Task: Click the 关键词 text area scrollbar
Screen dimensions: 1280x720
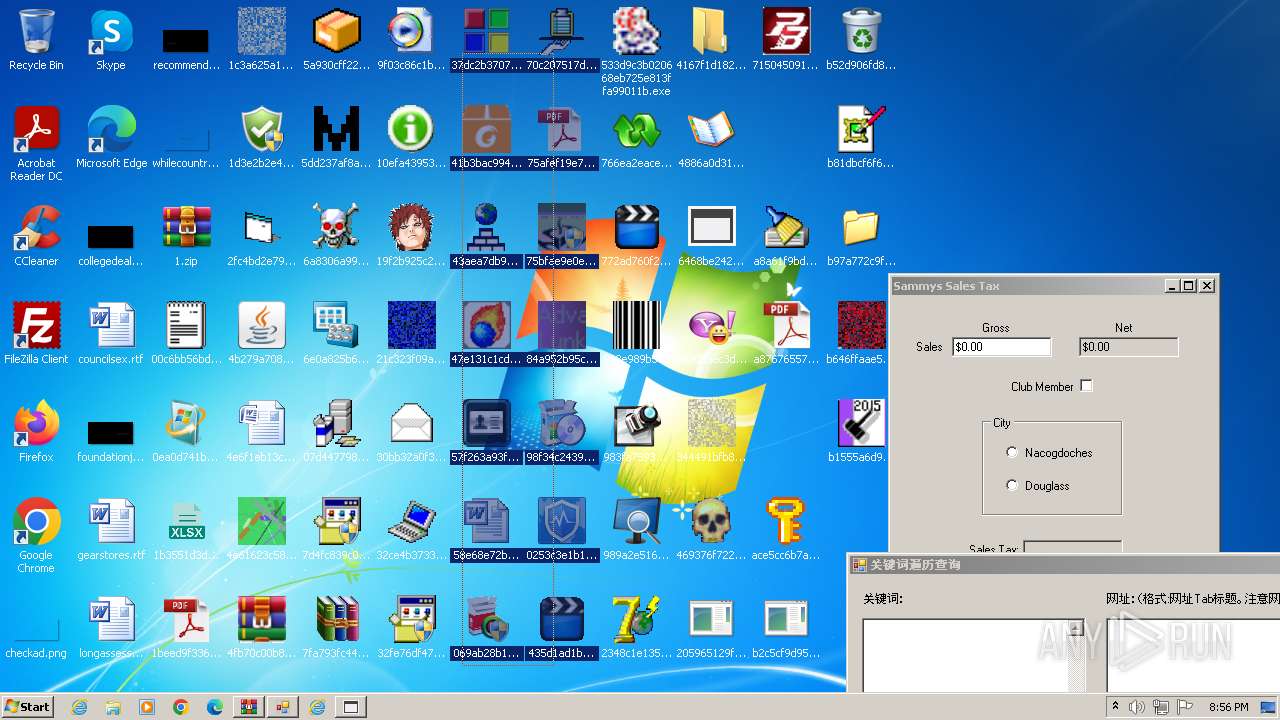Action: (1076, 655)
